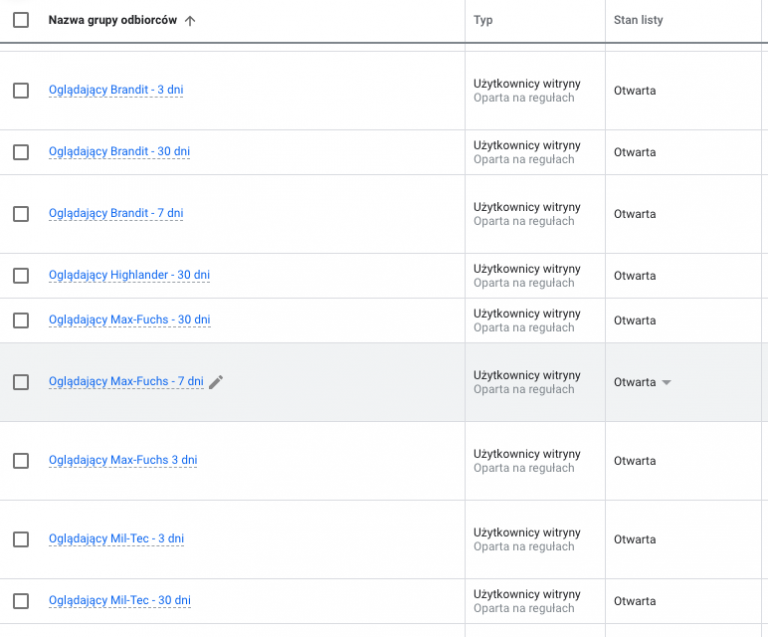
Task: Select checkbox for Oglądający Brandit - 30 dni
Action: (21, 152)
